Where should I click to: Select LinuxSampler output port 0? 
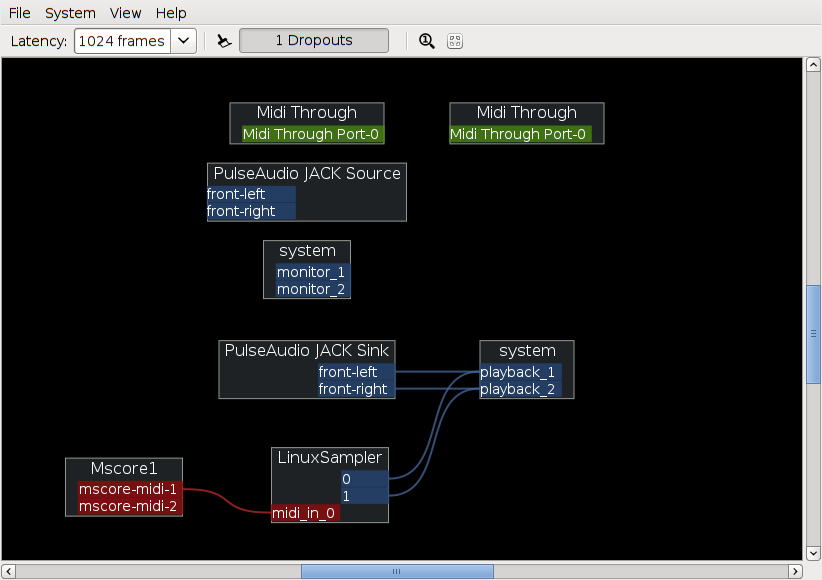tap(365, 479)
